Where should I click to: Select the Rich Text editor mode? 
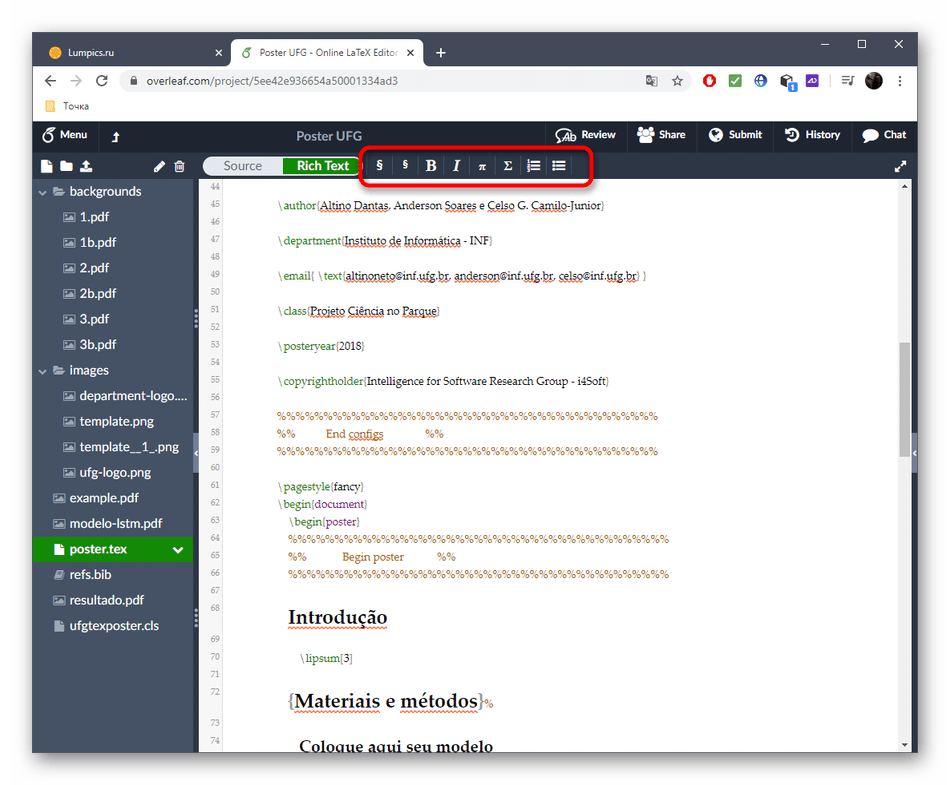(323, 166)
